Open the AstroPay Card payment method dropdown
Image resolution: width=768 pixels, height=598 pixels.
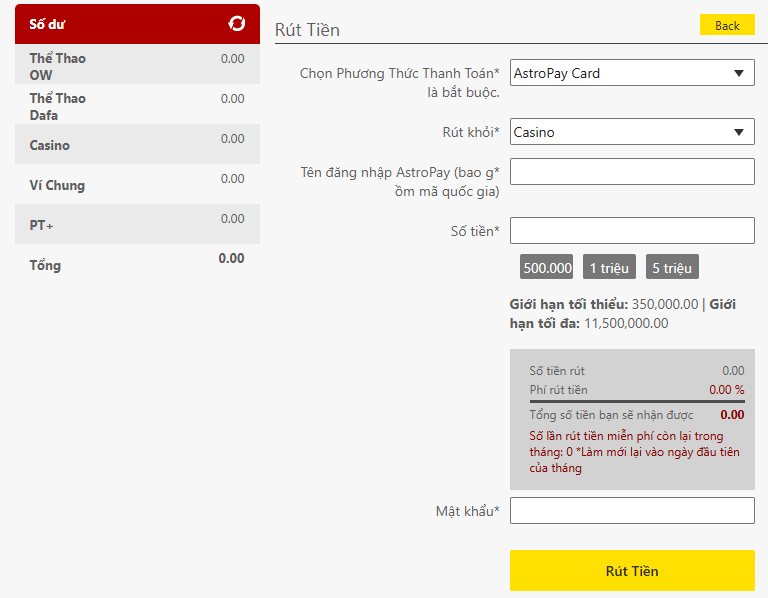pos(632,73)
